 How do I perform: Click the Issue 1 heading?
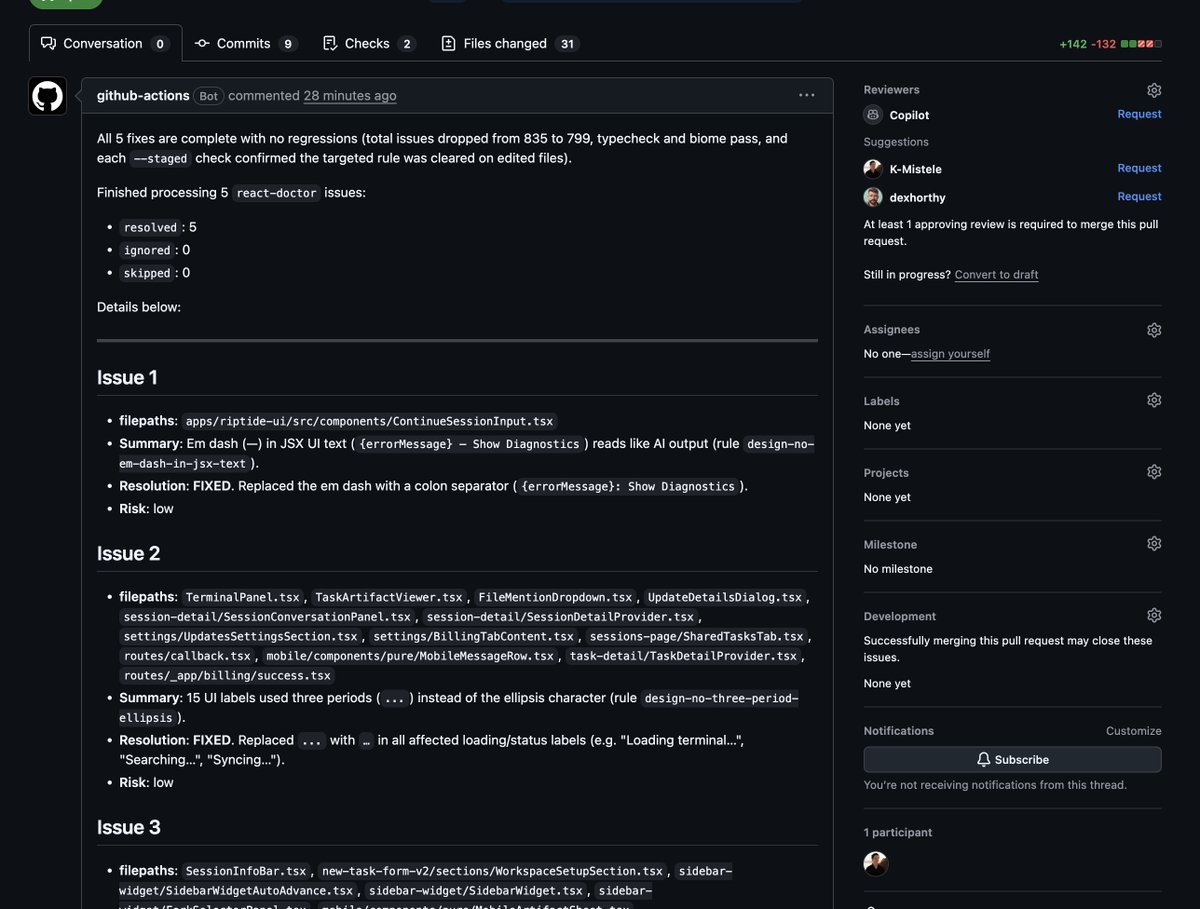click(x=127, y=378)
